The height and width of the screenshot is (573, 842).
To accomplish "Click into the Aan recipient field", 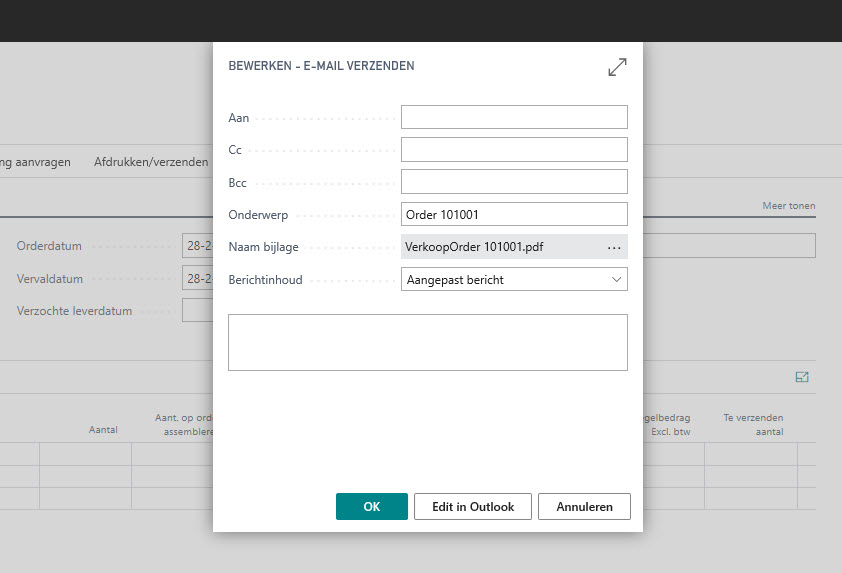I will coord(514,118).
